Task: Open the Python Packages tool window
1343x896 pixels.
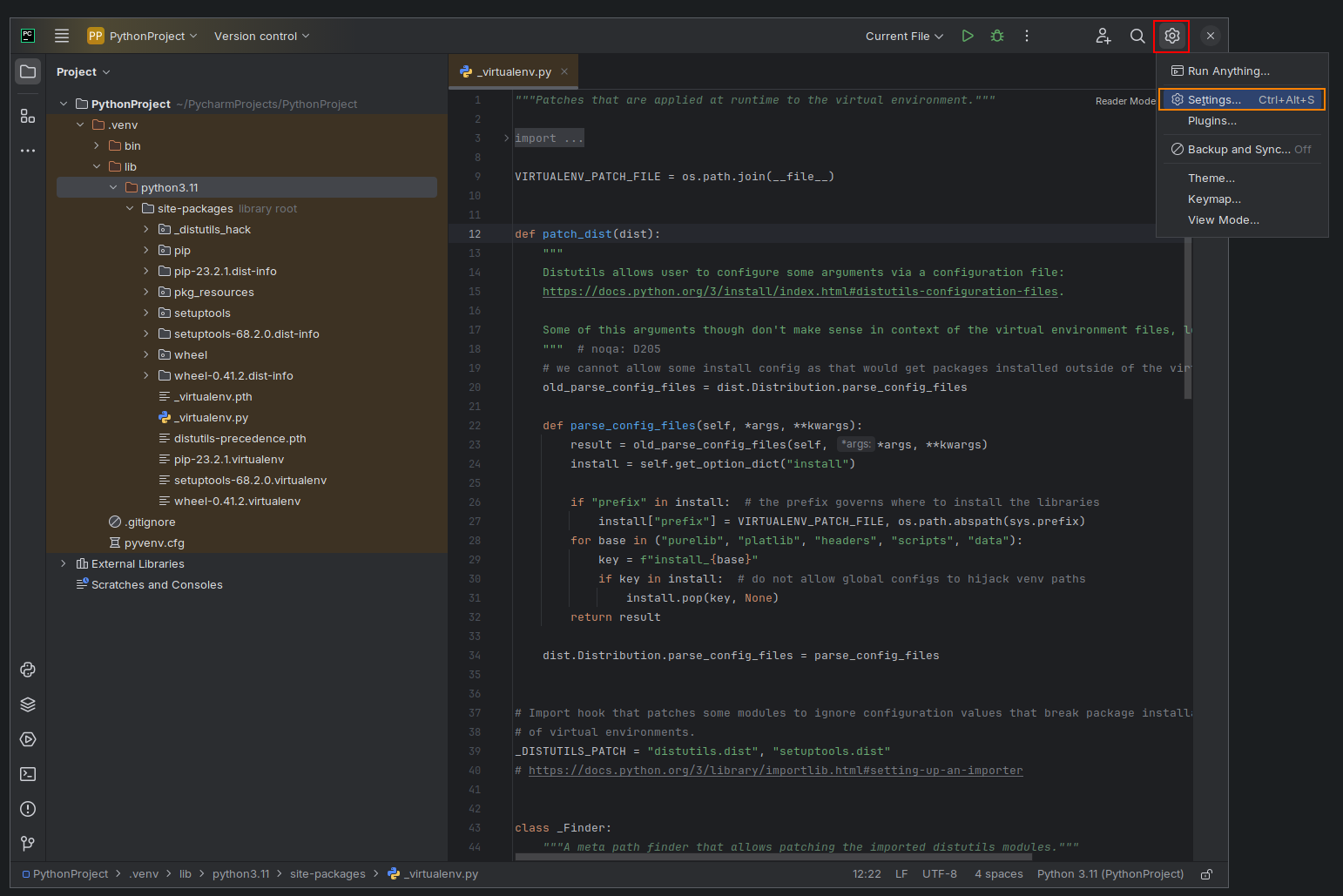Action: (x=28, y=704)
